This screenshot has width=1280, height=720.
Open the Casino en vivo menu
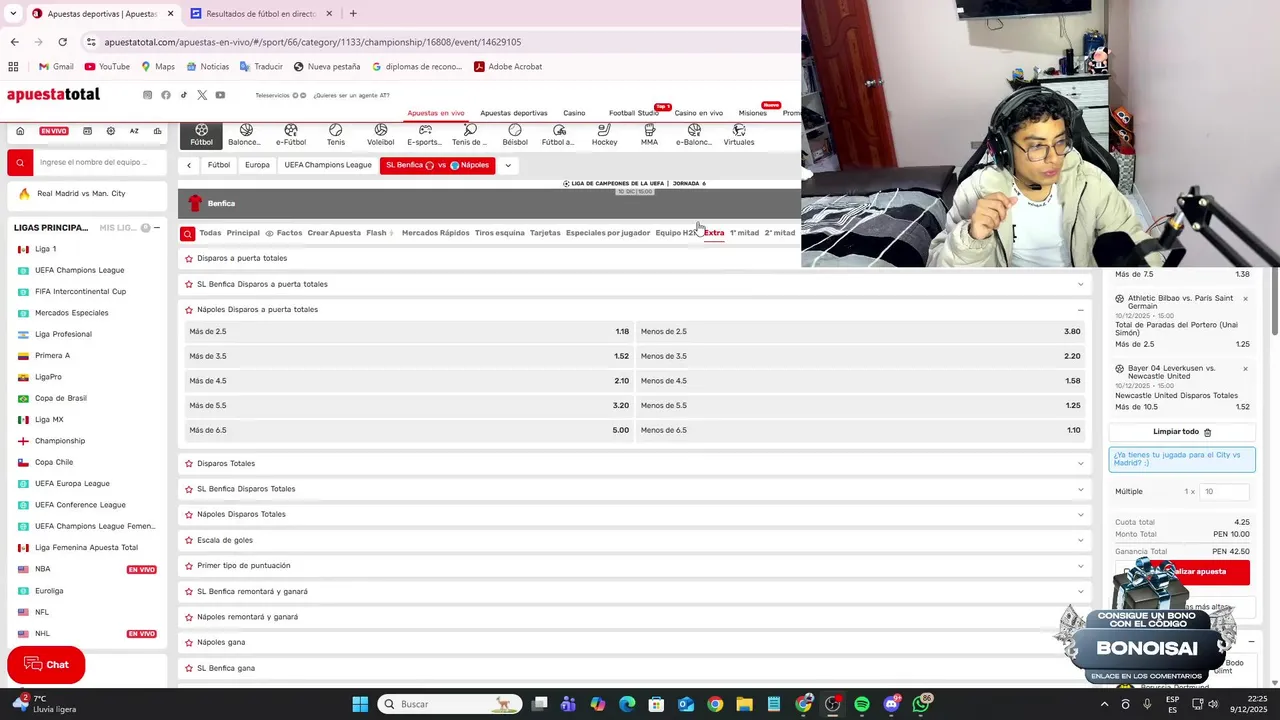[x=698, y=113]
